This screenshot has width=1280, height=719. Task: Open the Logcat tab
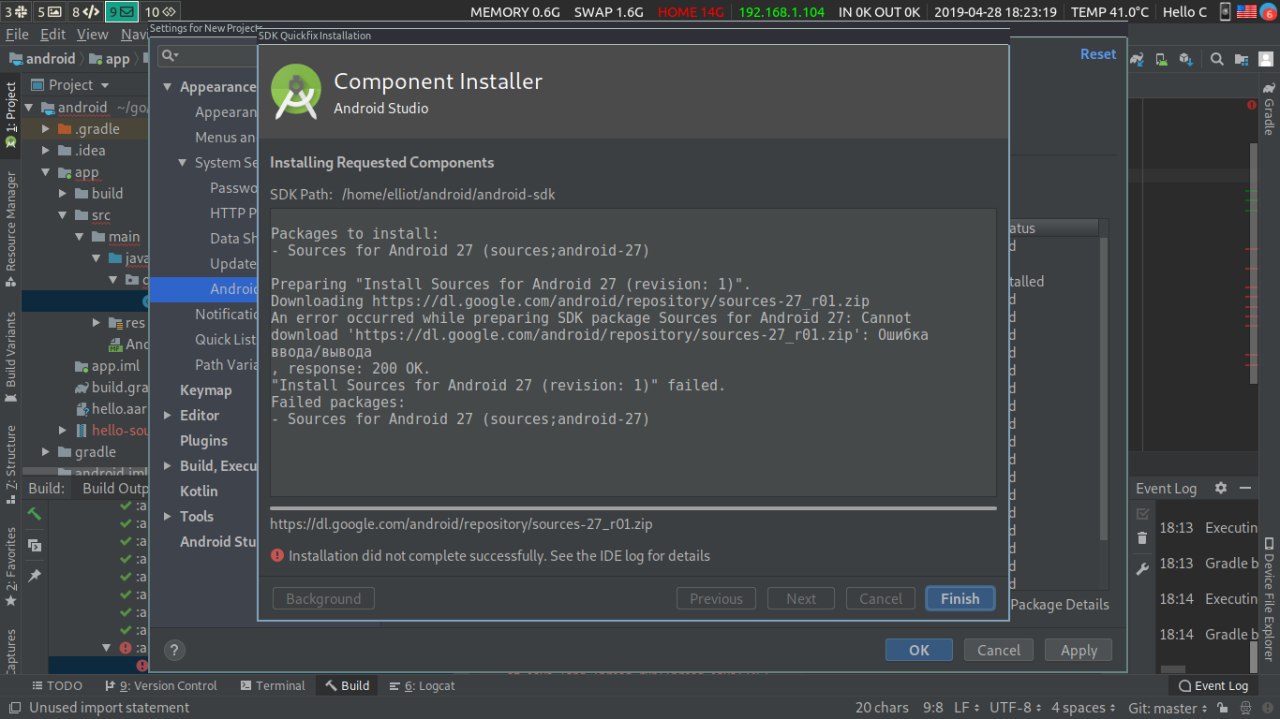pyautogui.click(x=421, y=685)
